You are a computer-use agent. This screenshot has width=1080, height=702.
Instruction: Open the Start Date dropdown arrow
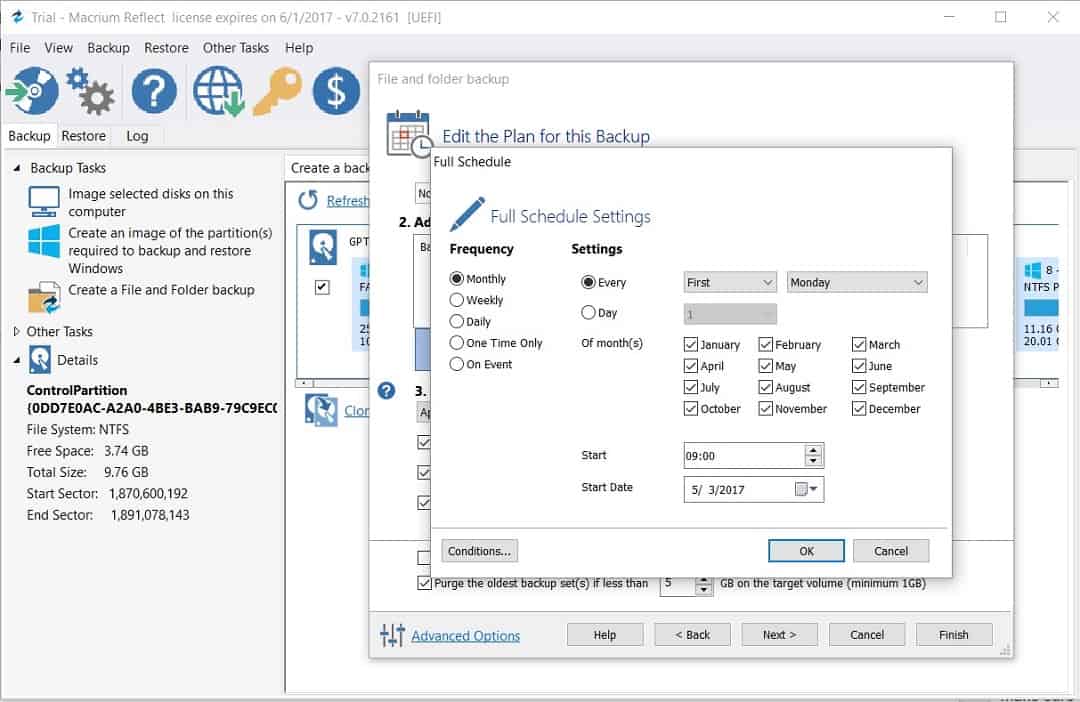(x=813, y=489)
